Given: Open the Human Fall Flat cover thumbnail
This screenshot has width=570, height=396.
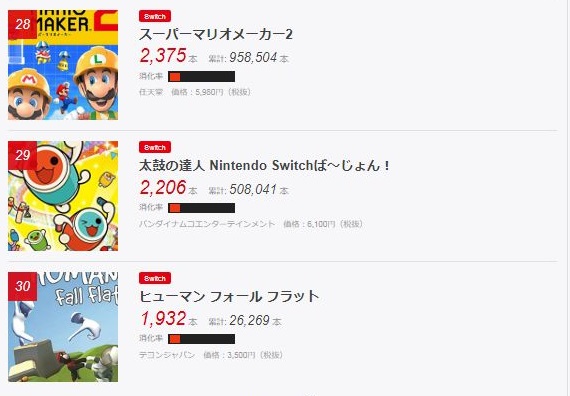Looking at the screenshot, I should [63, 327].
